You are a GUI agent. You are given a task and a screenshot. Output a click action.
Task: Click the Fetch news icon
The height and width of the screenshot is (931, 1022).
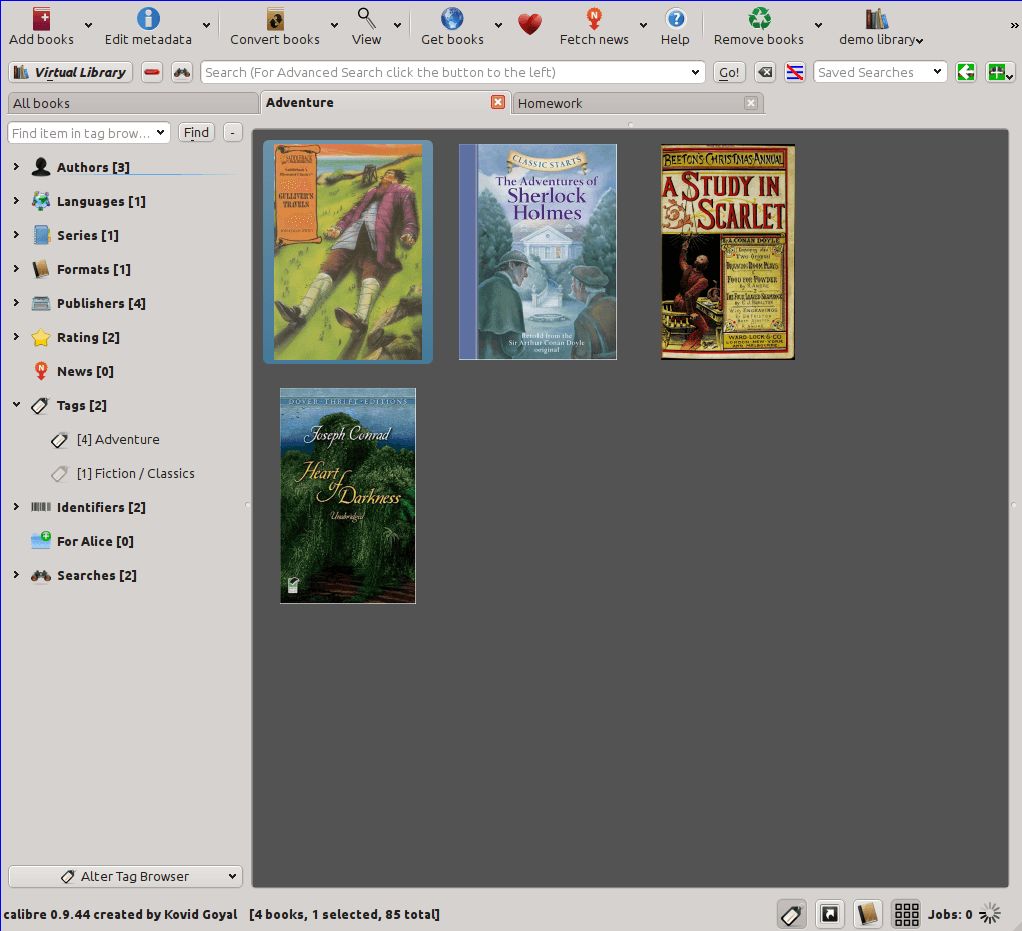pyautogui.click(x=594, y=19)
